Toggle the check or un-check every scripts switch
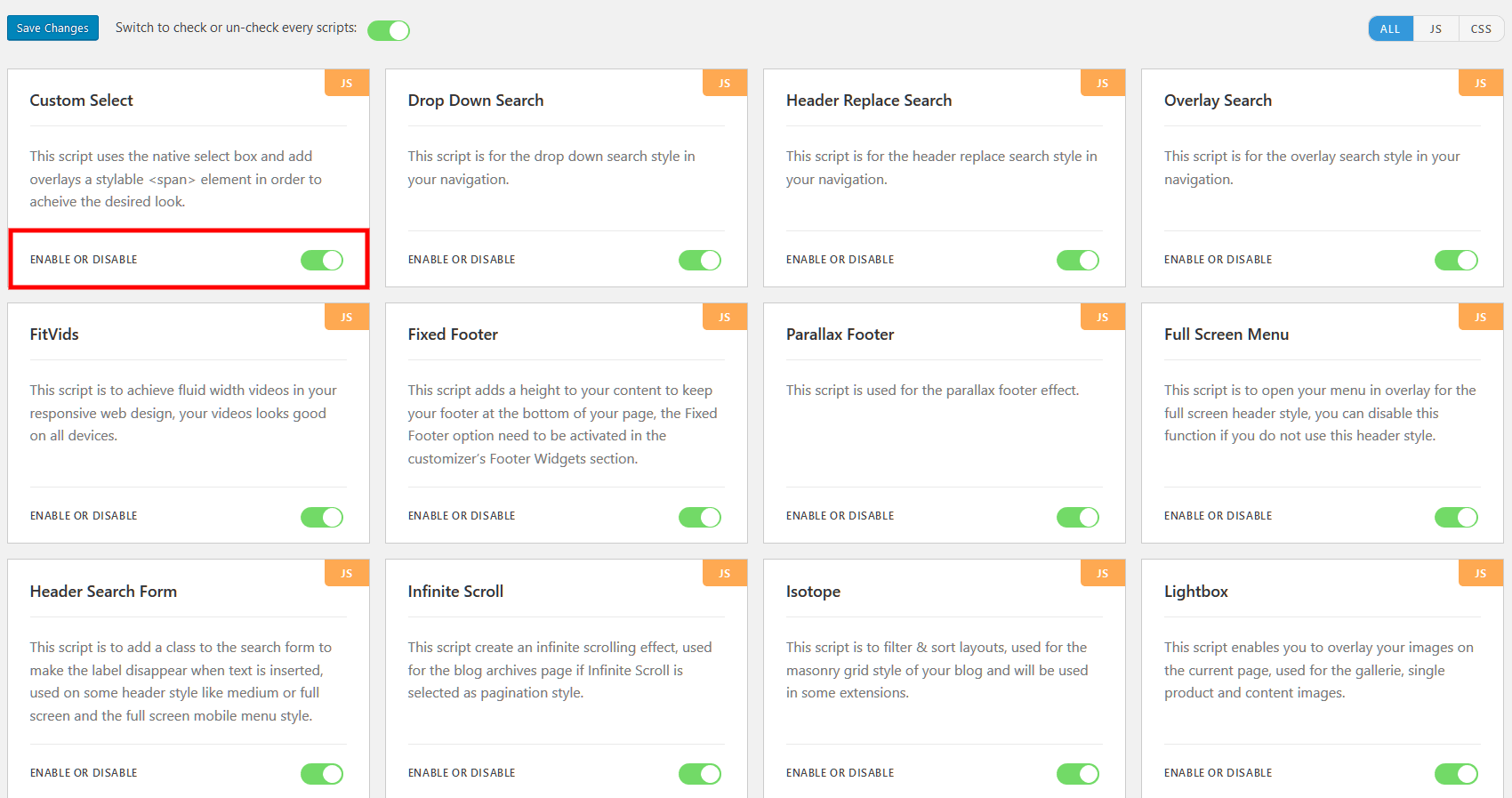This screenshot has width=1512, height=798. (x=389, y=30)
